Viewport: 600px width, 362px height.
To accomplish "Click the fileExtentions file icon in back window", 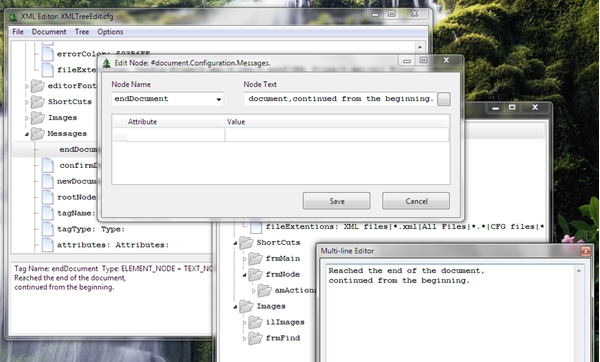I will pos(256,227).
